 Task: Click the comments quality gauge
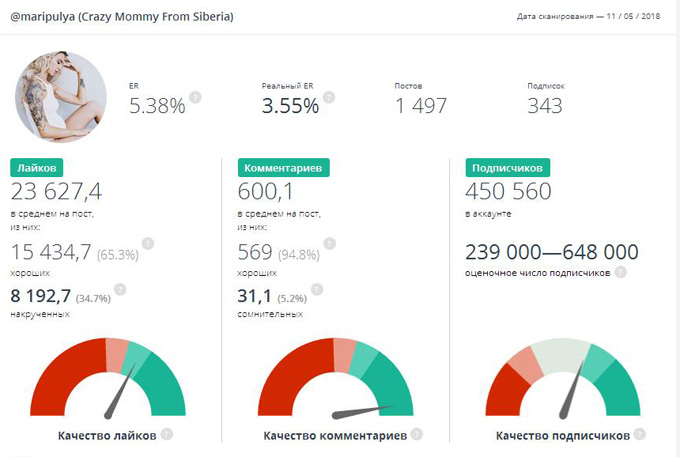click(336, 378)
